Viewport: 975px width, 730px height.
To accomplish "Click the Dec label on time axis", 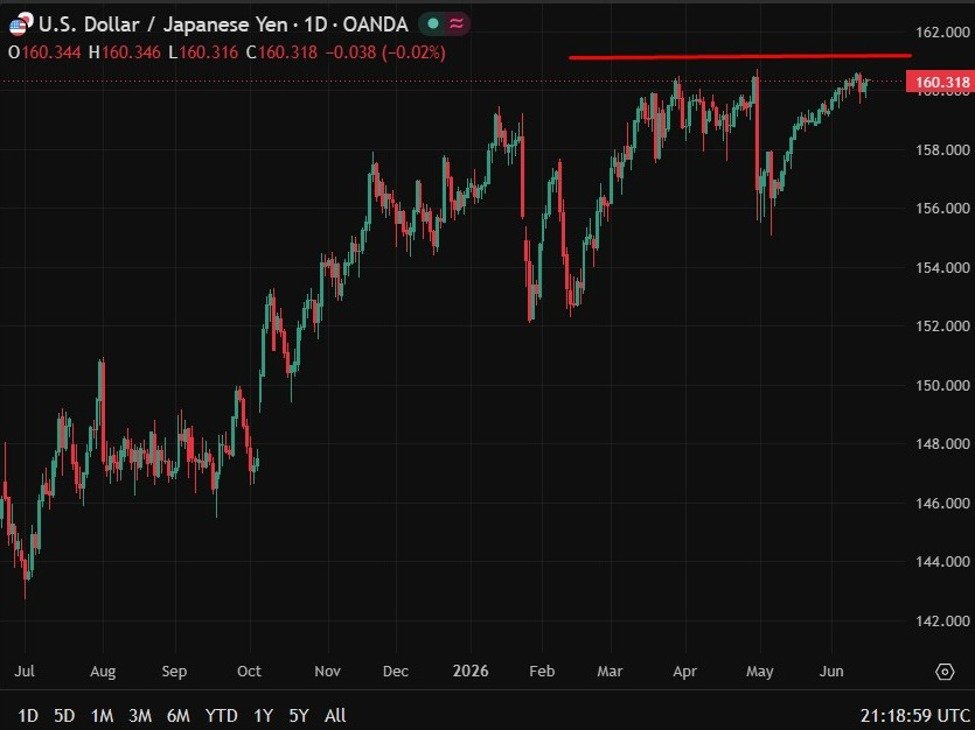I will coord(395,672).
